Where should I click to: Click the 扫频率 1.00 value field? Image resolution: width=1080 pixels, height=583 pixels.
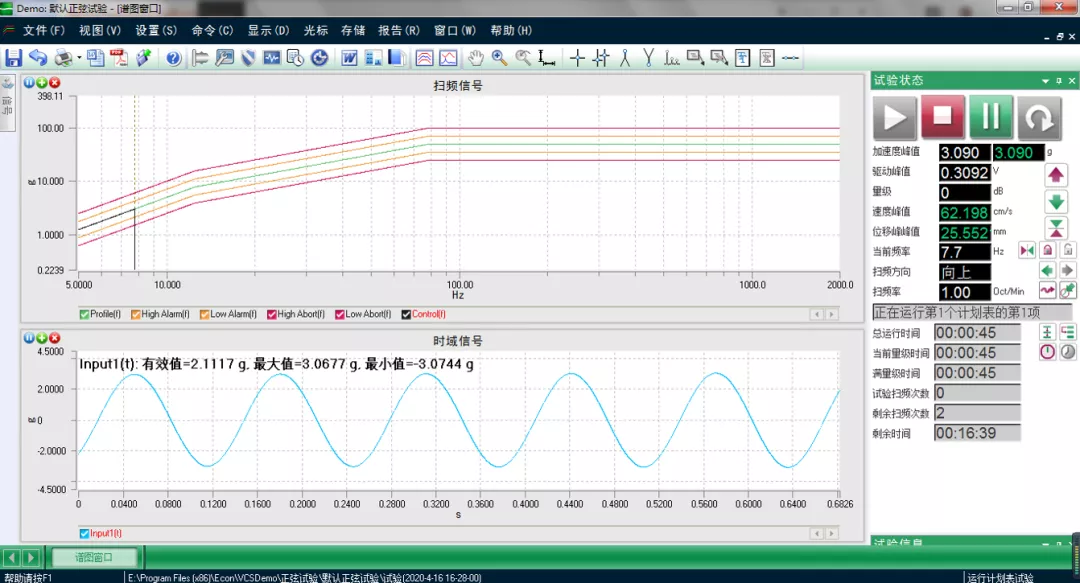pos(965,292)
